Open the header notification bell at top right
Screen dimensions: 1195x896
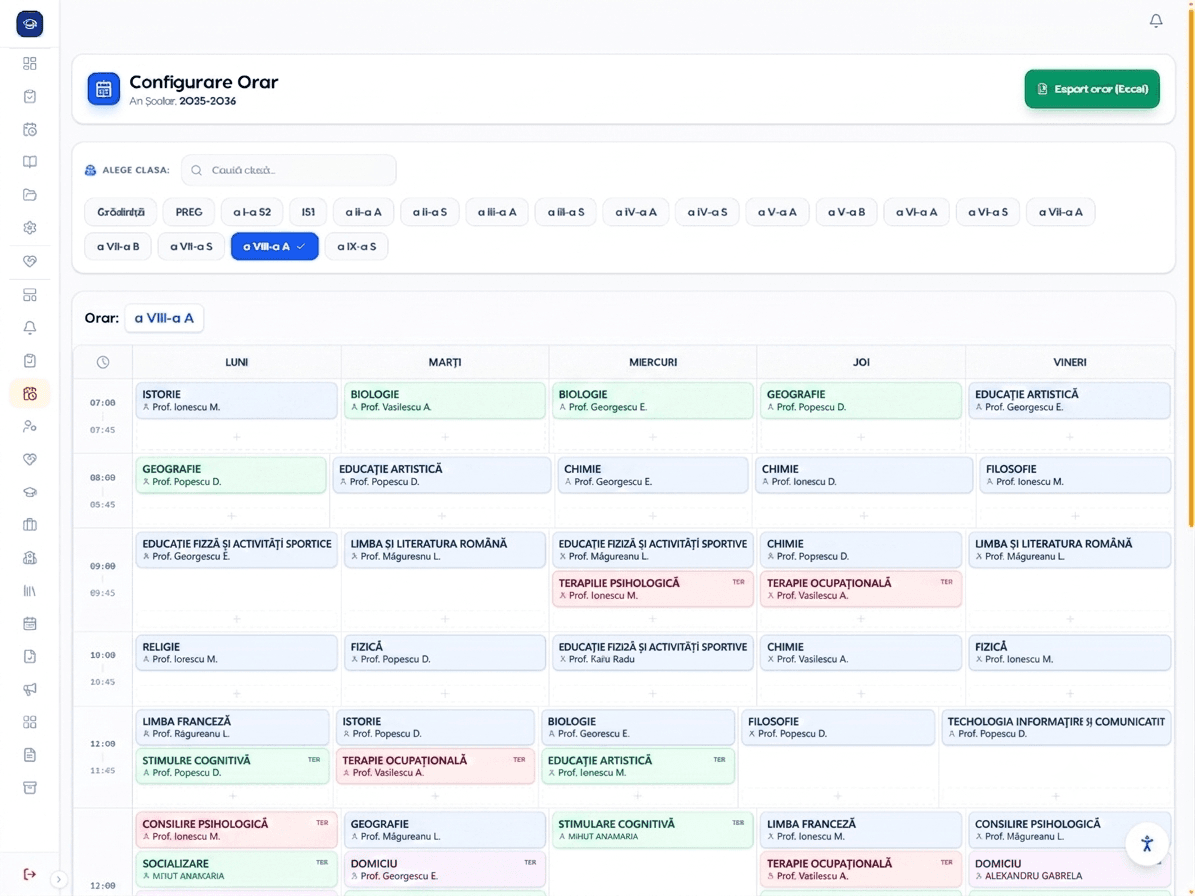click(1156, 21)
